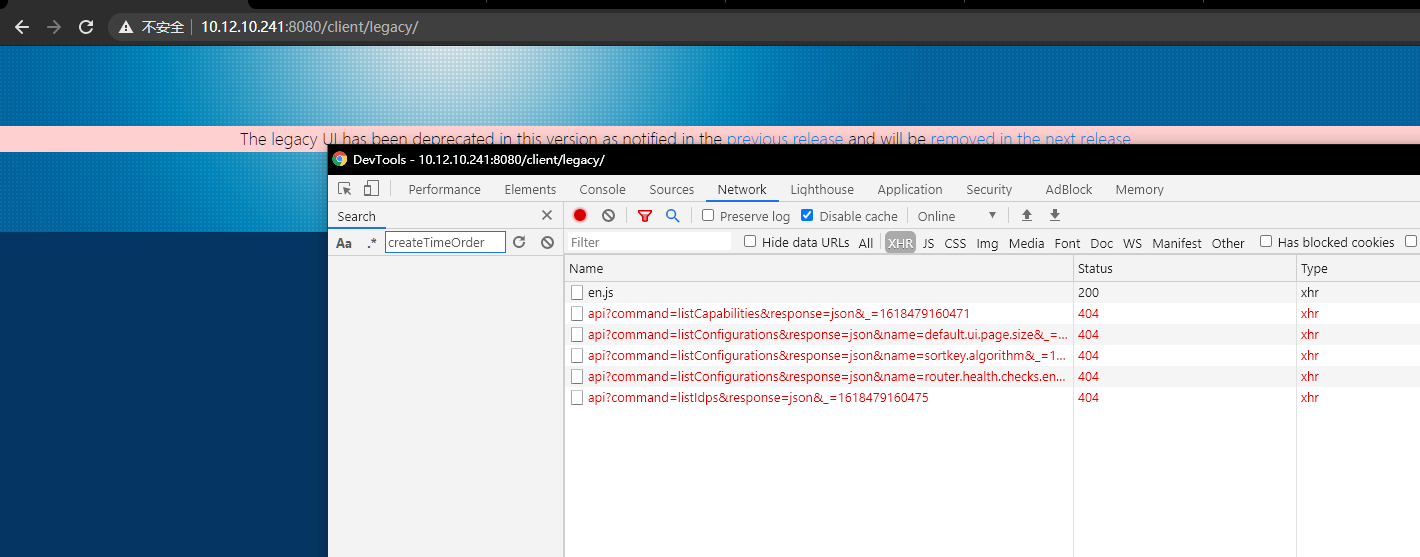The image size is (1420, 557).
Task: Export HAR file with download arrow
Action: point(1054,215)
